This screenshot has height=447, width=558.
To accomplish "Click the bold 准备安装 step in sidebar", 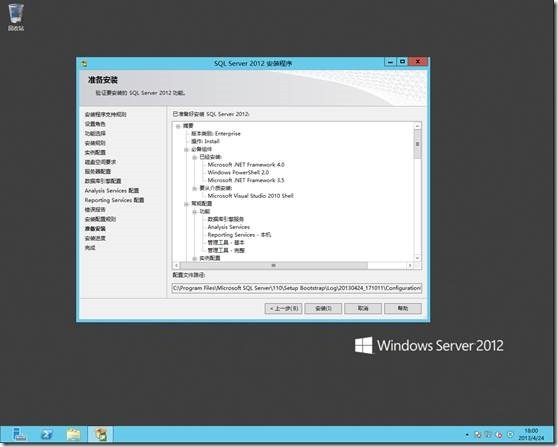I will [x=95, y=229].
